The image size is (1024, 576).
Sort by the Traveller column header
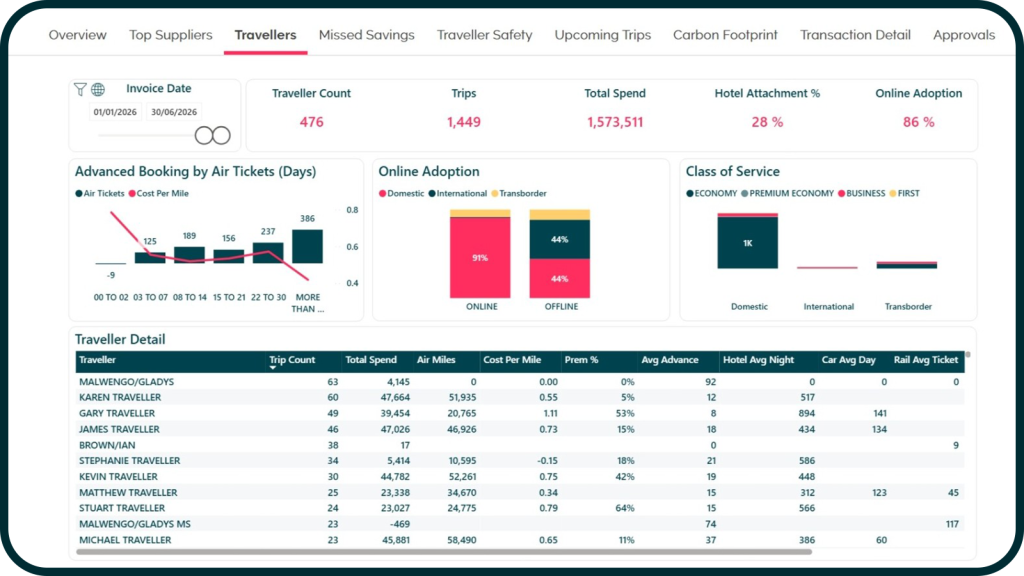pos(97,360)
